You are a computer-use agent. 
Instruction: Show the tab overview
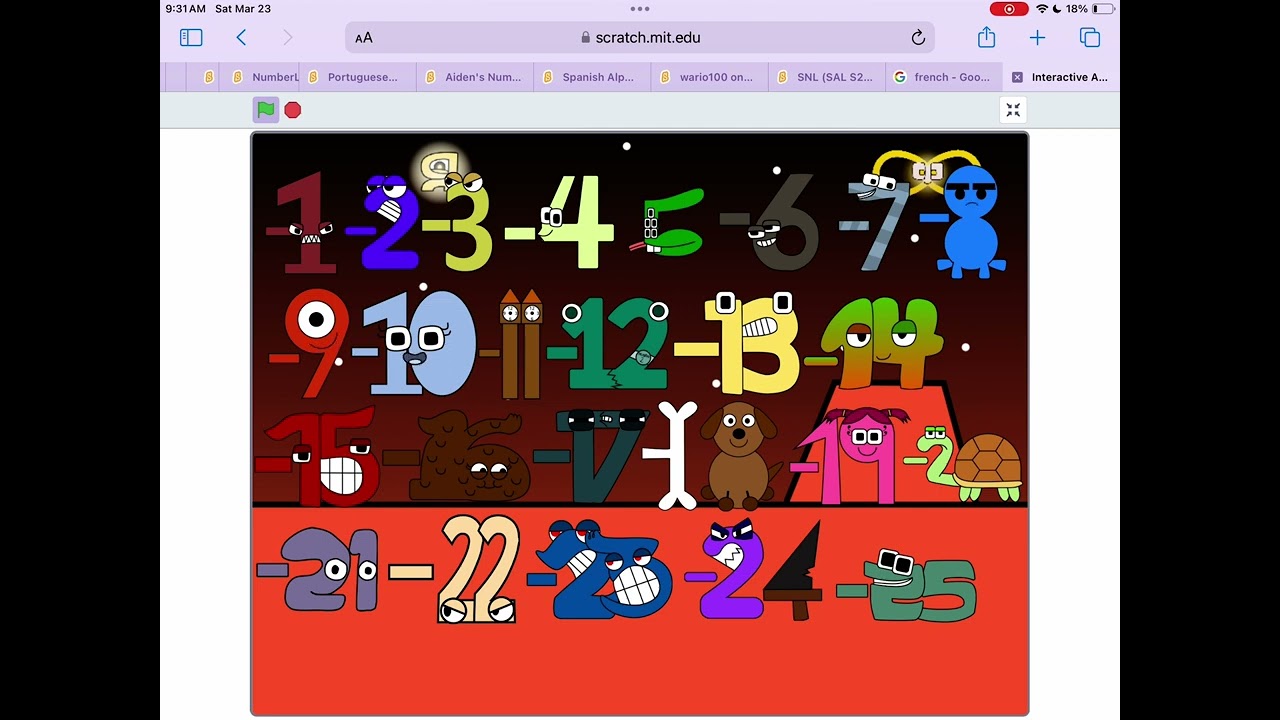click(1090, 38)
